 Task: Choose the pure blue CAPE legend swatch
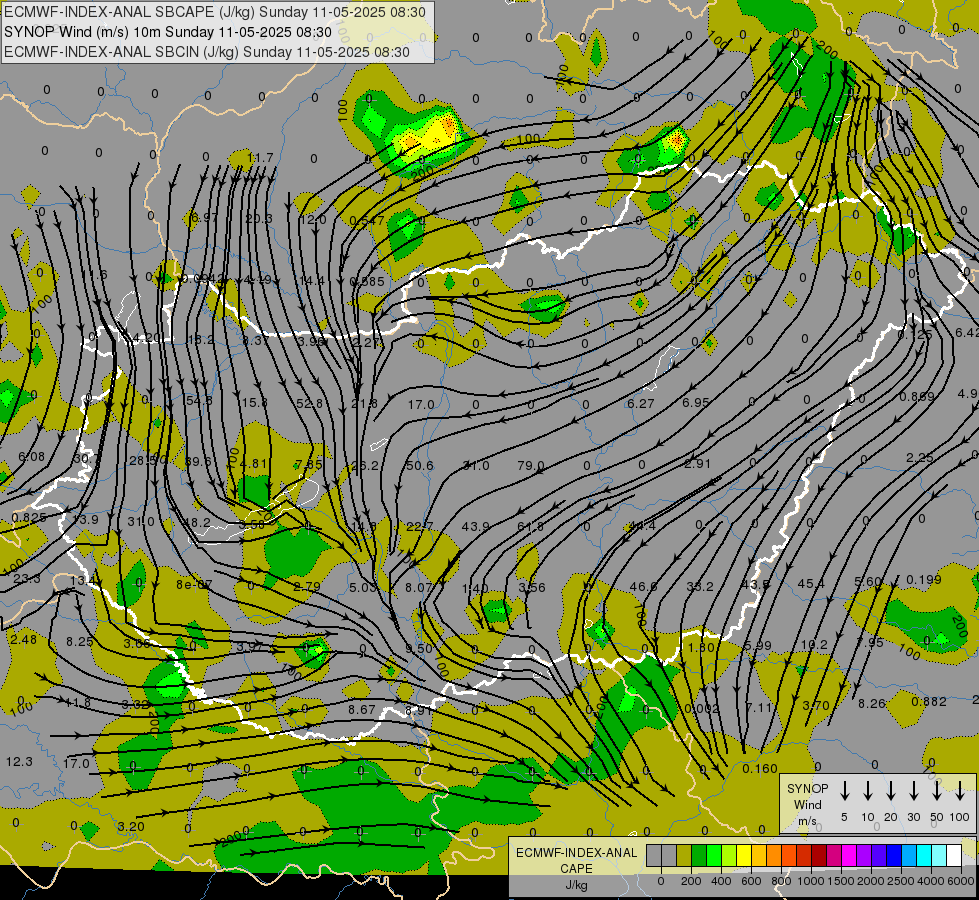(894, 855)
